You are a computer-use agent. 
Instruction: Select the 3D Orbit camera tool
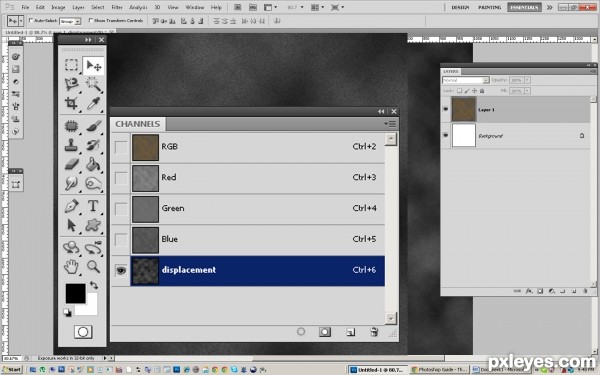[x=93, y=248]
